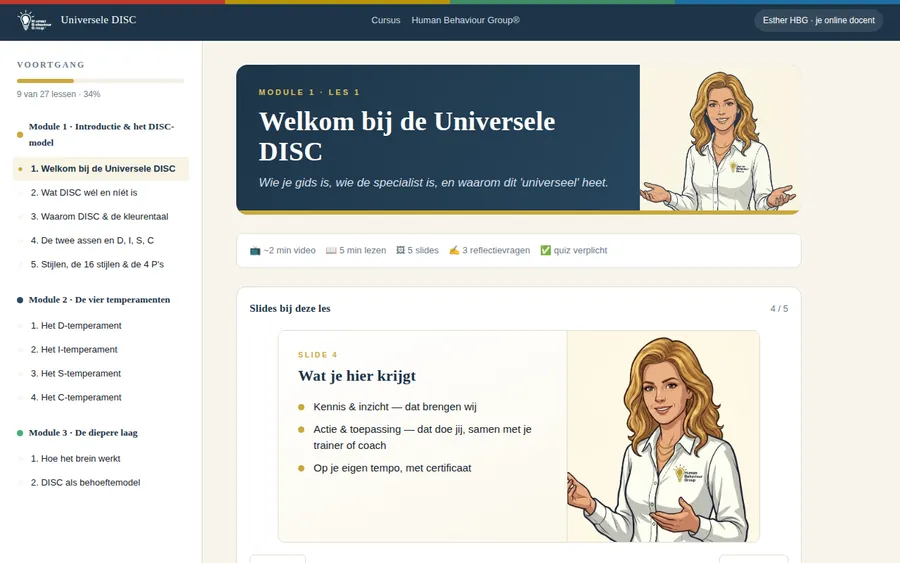Open the Cursus menu item
Image resolution: width=900 pixels, height=563 pixels.
386,20
